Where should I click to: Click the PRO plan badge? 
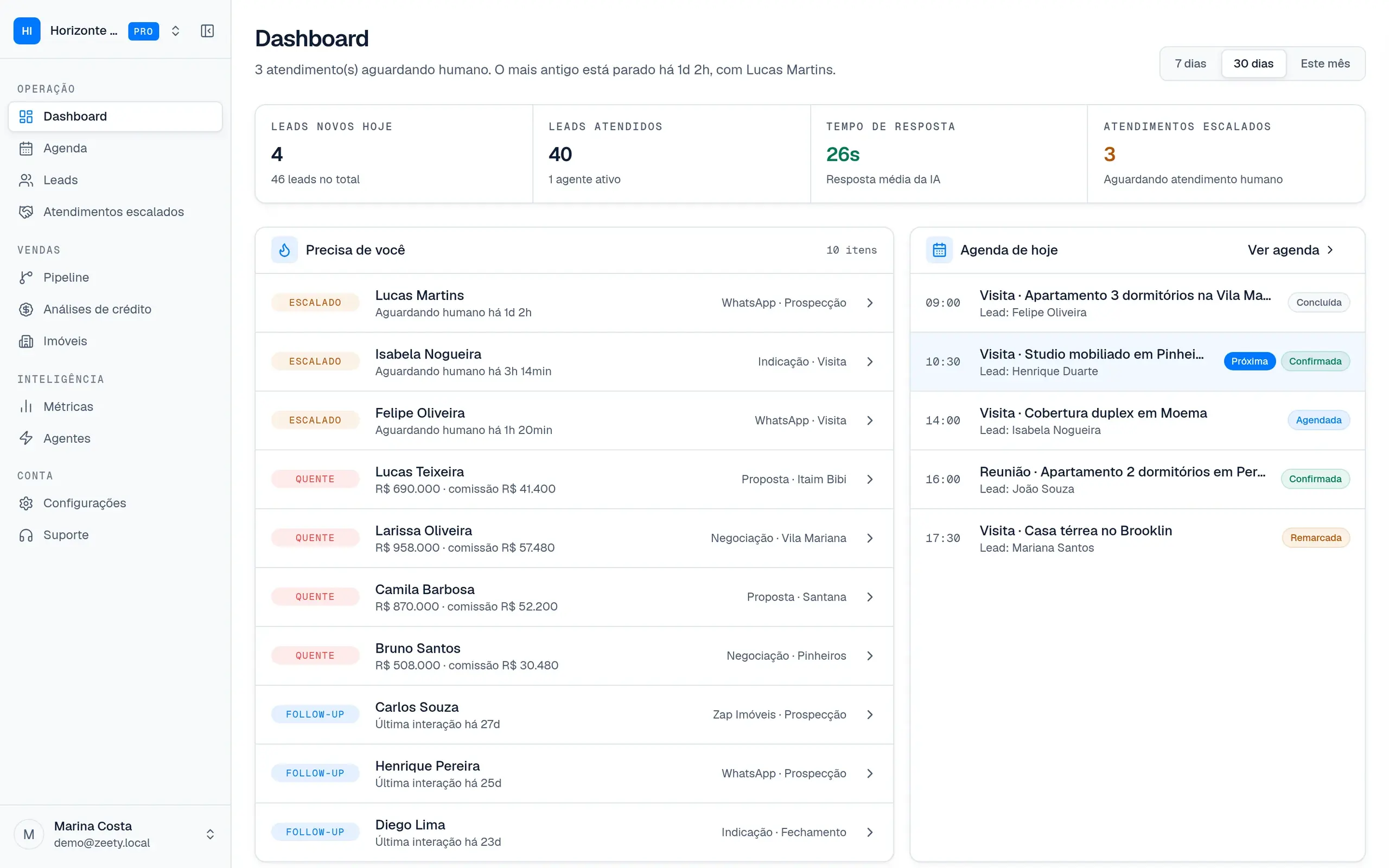[143, 31]
